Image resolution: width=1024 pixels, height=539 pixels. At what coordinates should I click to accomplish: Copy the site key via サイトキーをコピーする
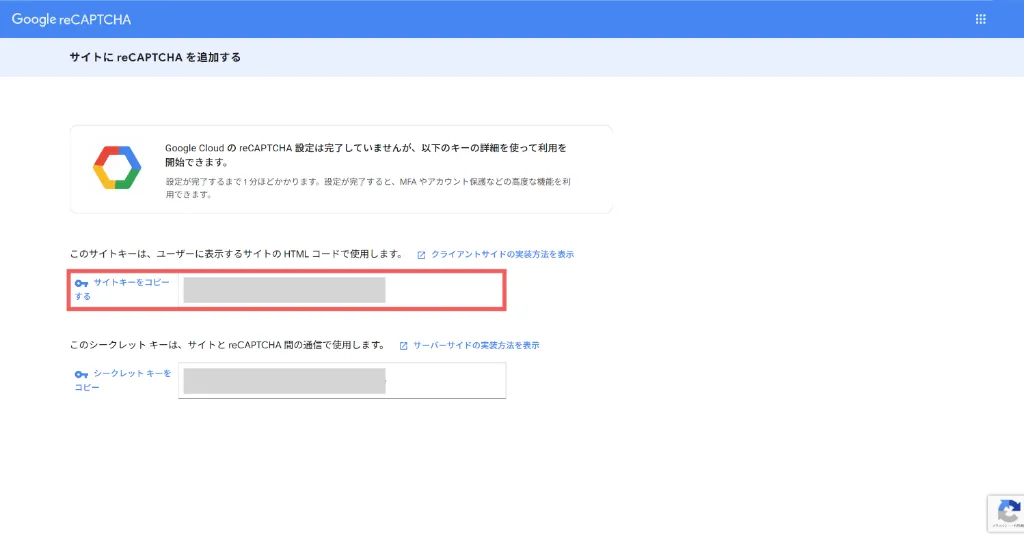[x=130, y=289]
